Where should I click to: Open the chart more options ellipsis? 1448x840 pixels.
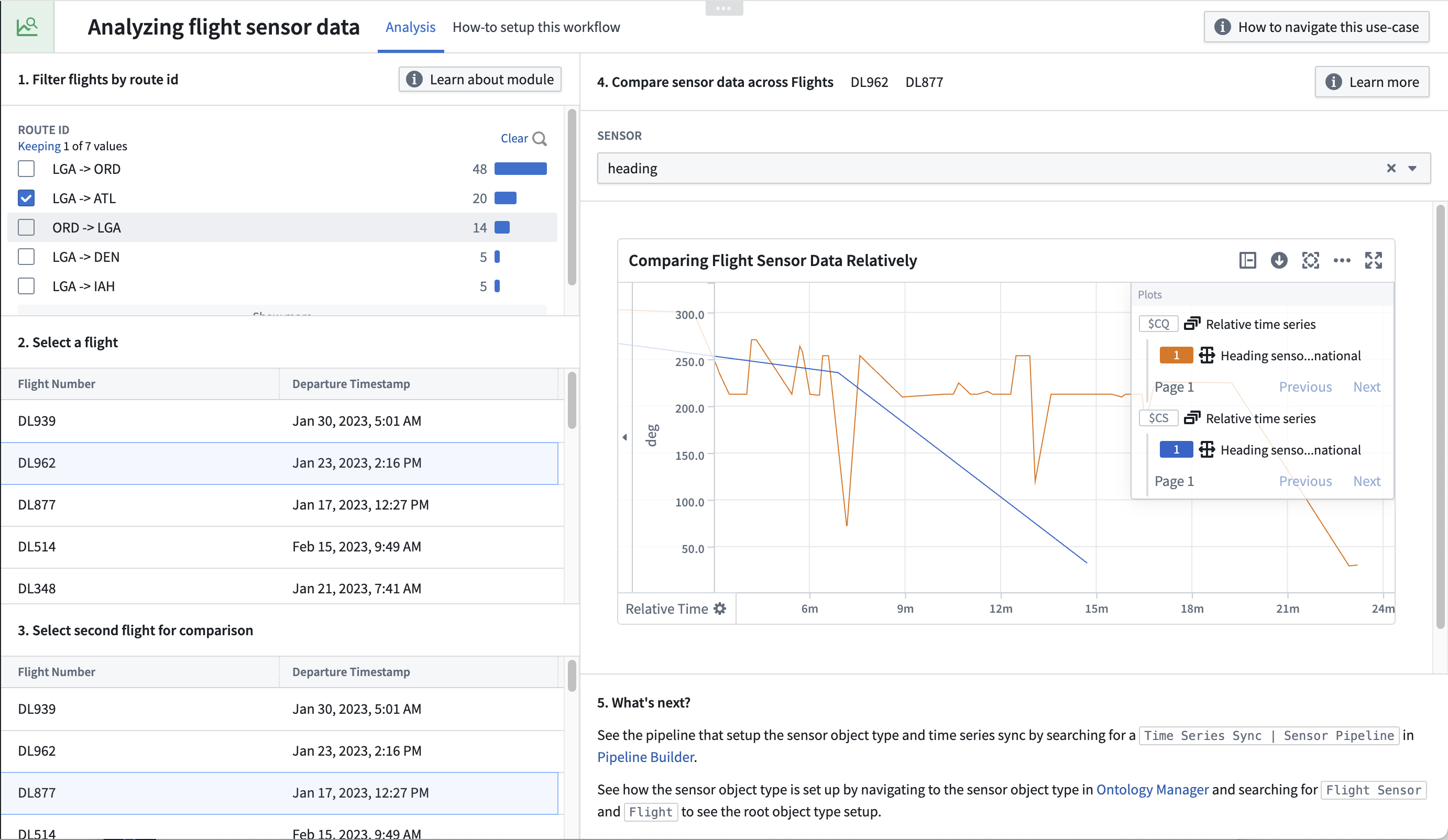click(1342, 260)
